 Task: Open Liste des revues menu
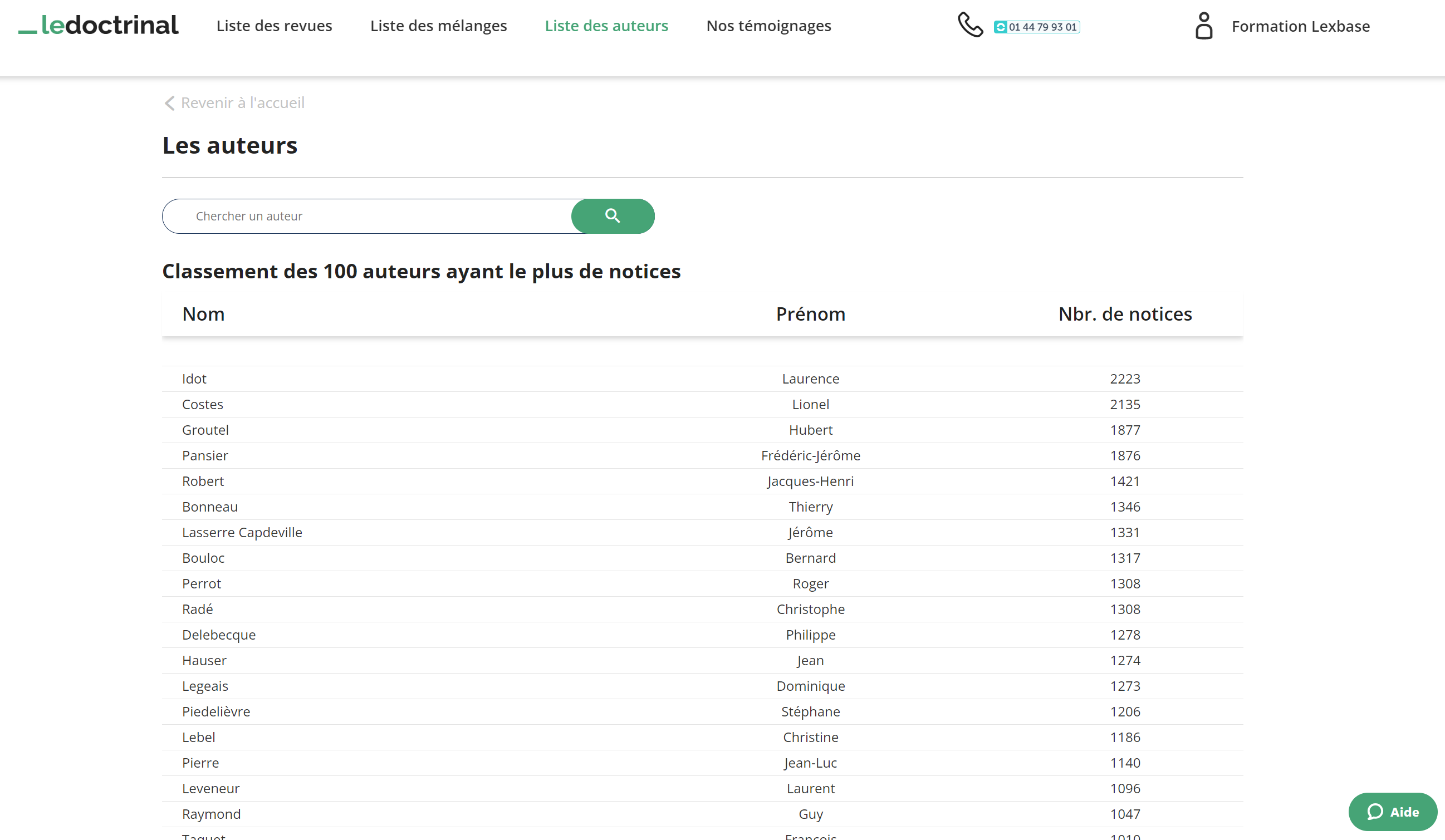pyautogui.click(x=274, y=26)
